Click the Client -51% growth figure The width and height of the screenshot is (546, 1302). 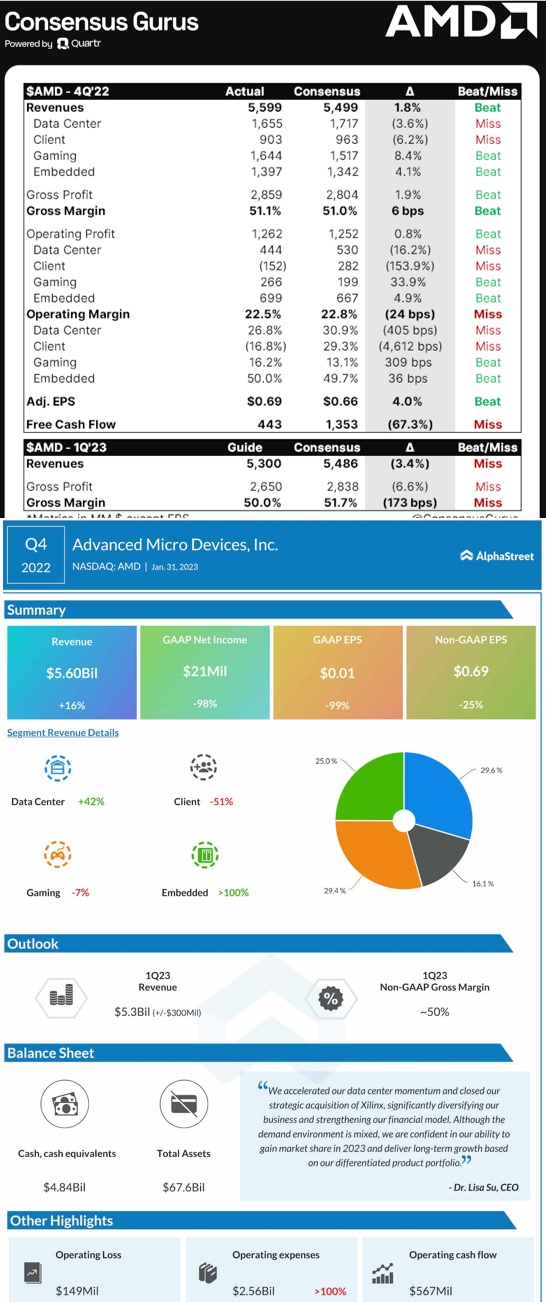[222, 801]
